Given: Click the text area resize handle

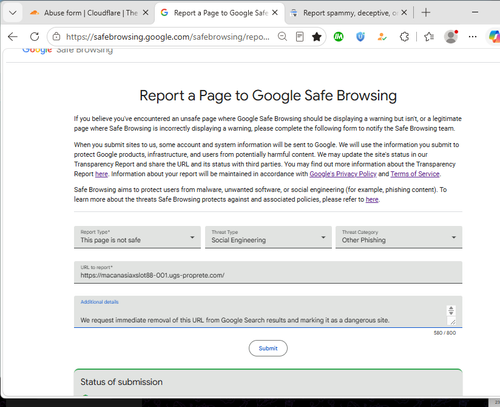Looking at the screenshot, I should [x=452, y=322].
